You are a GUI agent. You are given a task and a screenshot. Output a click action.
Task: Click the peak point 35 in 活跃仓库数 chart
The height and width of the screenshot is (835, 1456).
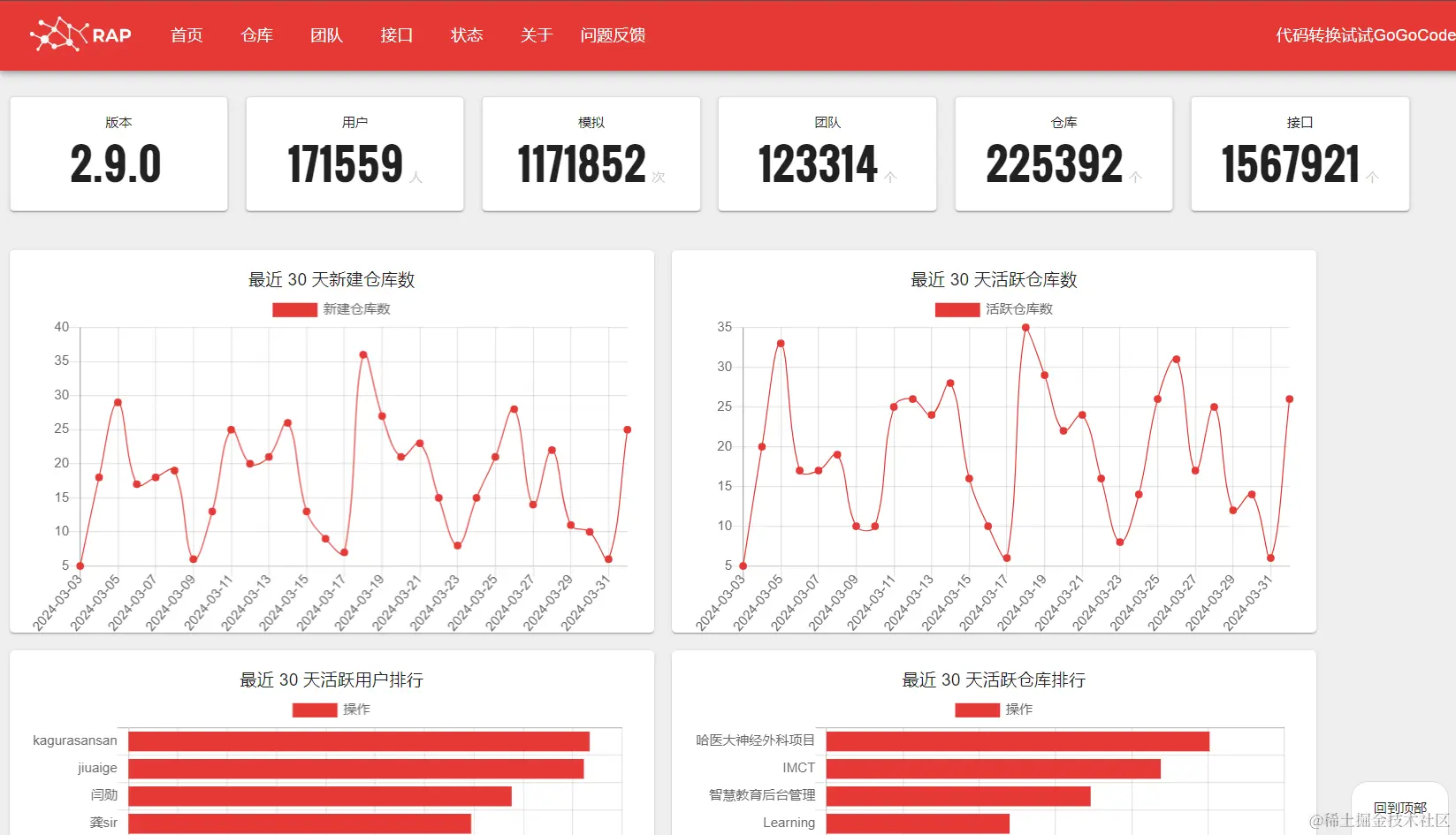coord(1025,328)
